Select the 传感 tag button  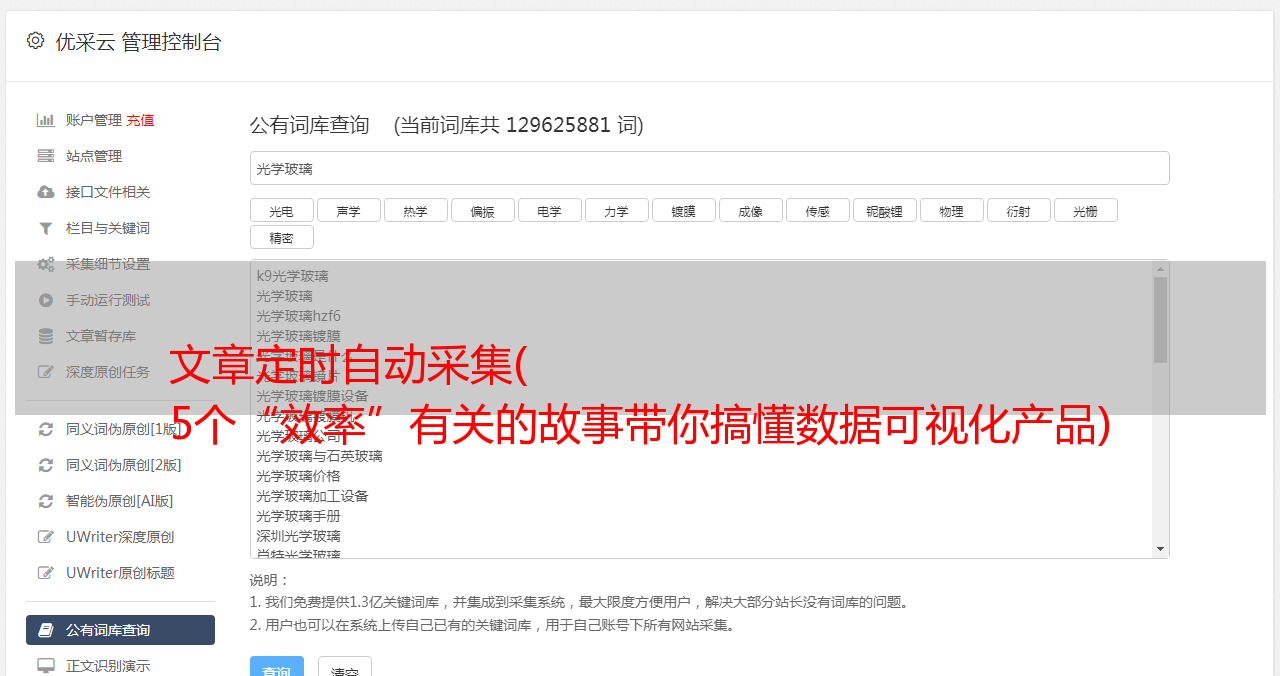(818, 210)
